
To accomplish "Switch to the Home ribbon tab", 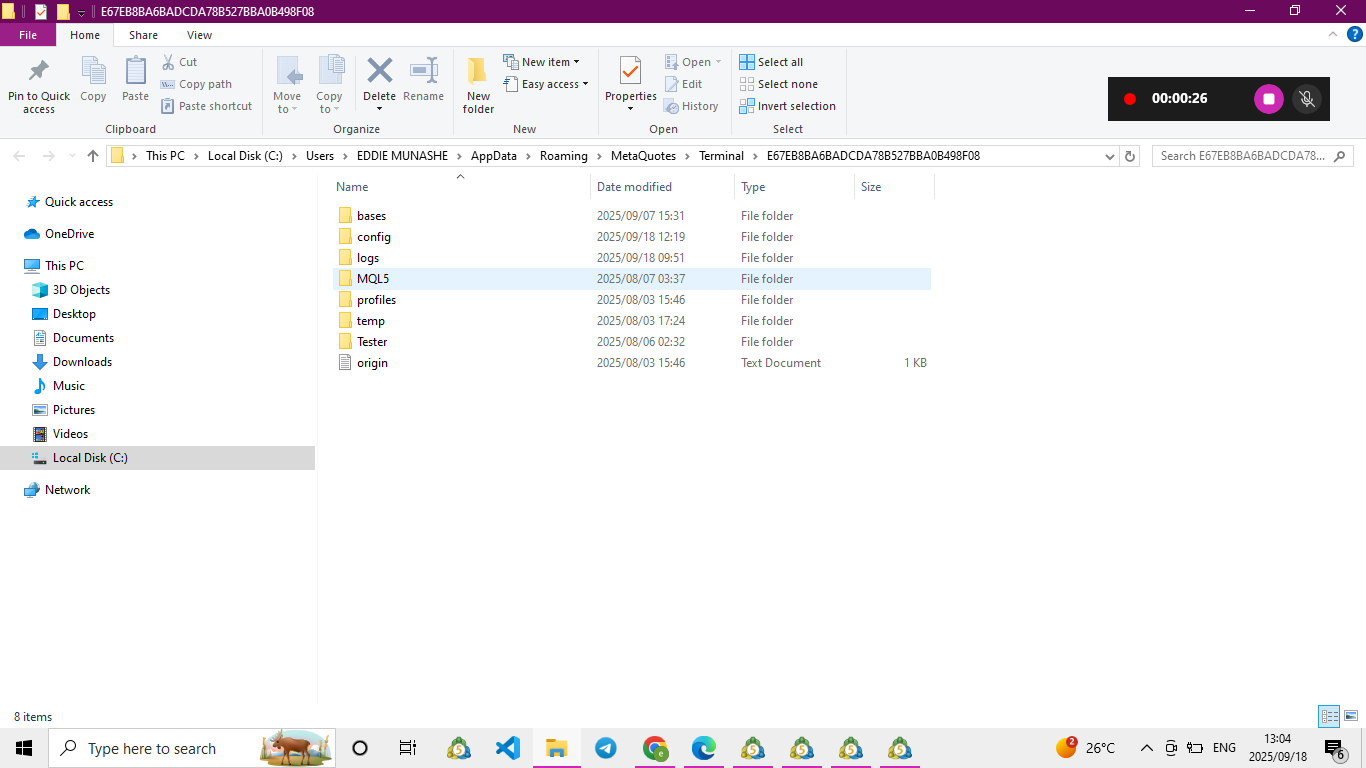I will point(85,35).
